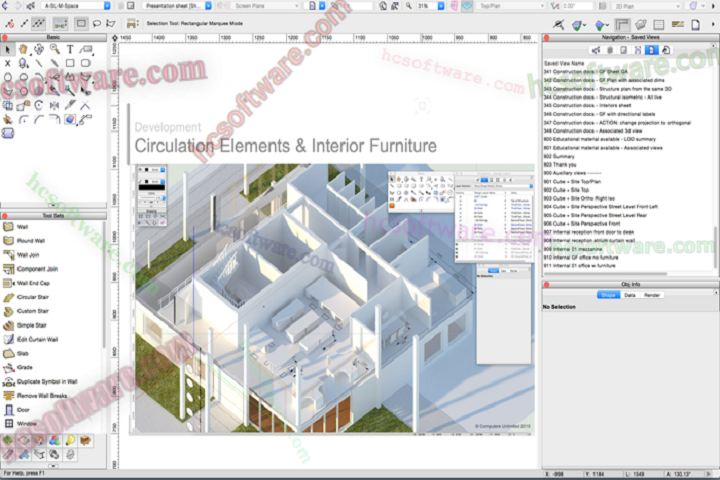Select saved view 803 Thank you
The image size is (720, 480).
560,164
